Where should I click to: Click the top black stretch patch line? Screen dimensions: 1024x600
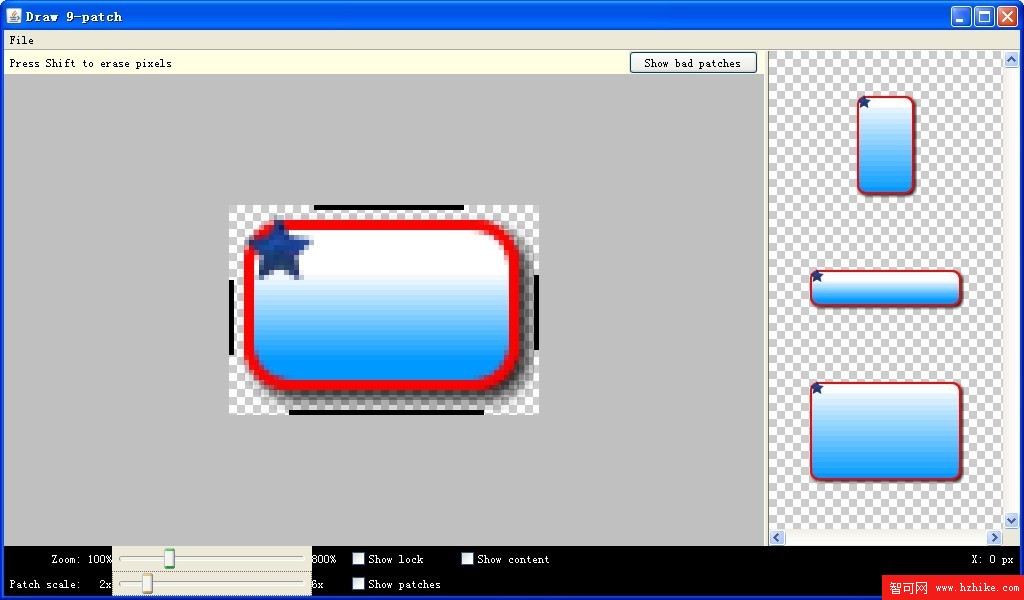[x=389, y=208]
